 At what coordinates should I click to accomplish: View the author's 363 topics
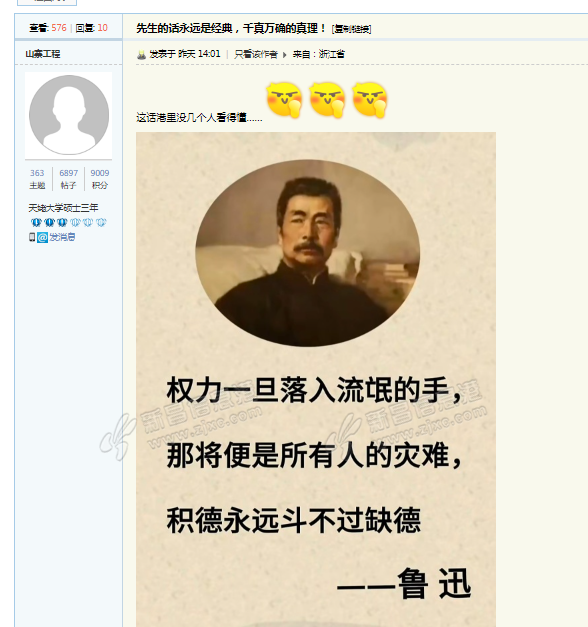pos(37,179)
